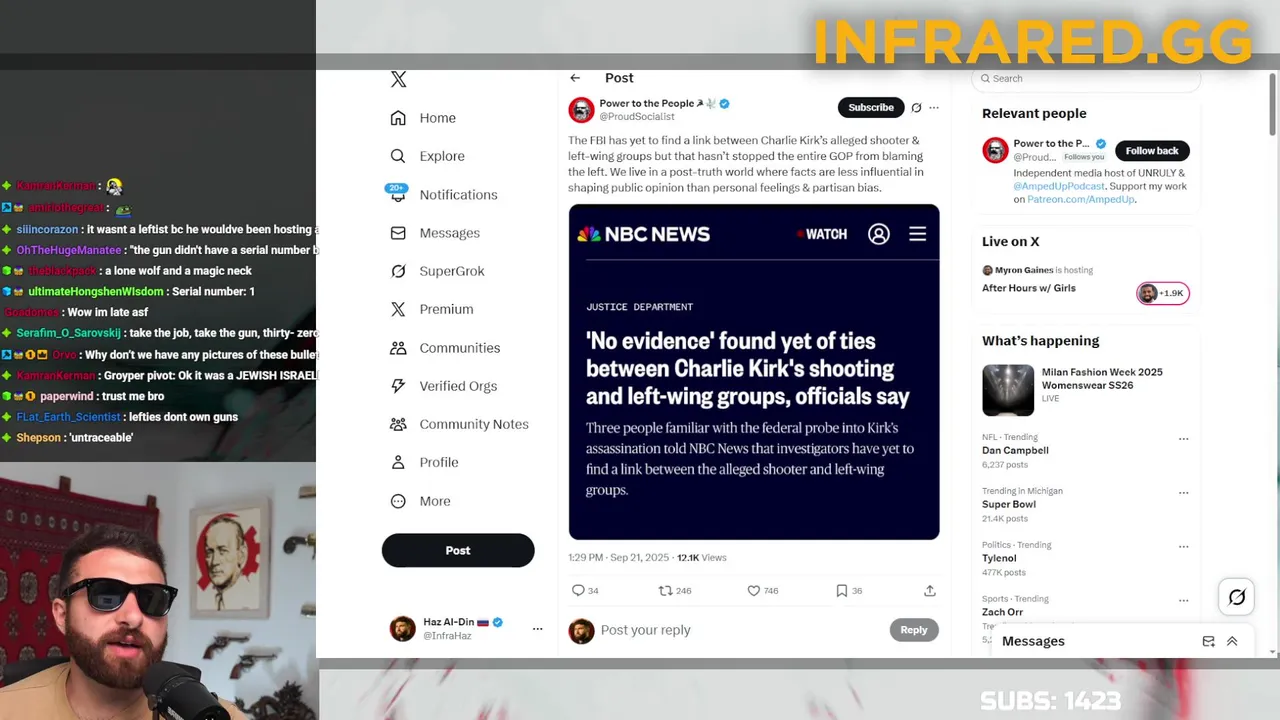Click Power to the People avatar on post
The height and width of the screenshot is (720, 1280).
(581, 110)
